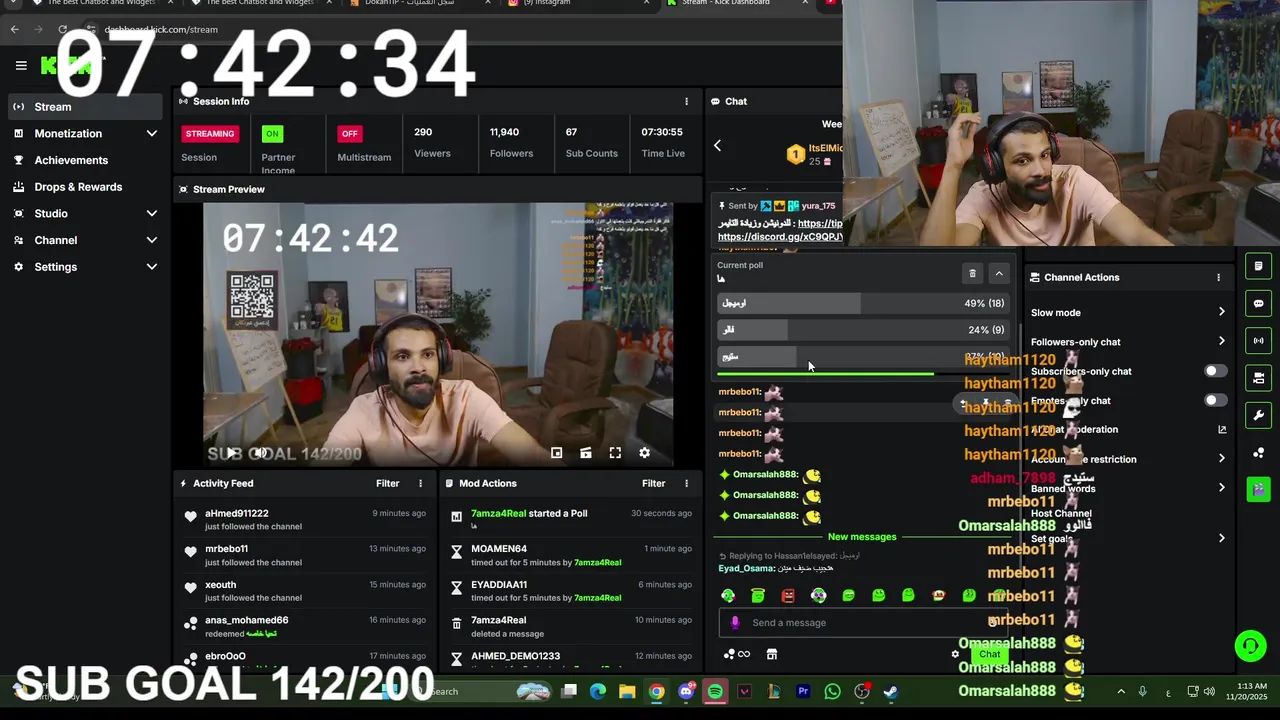Click Filter in Mod Actions panel
1280x720 pixels.
pyautogui.click(x=654, y=483)
